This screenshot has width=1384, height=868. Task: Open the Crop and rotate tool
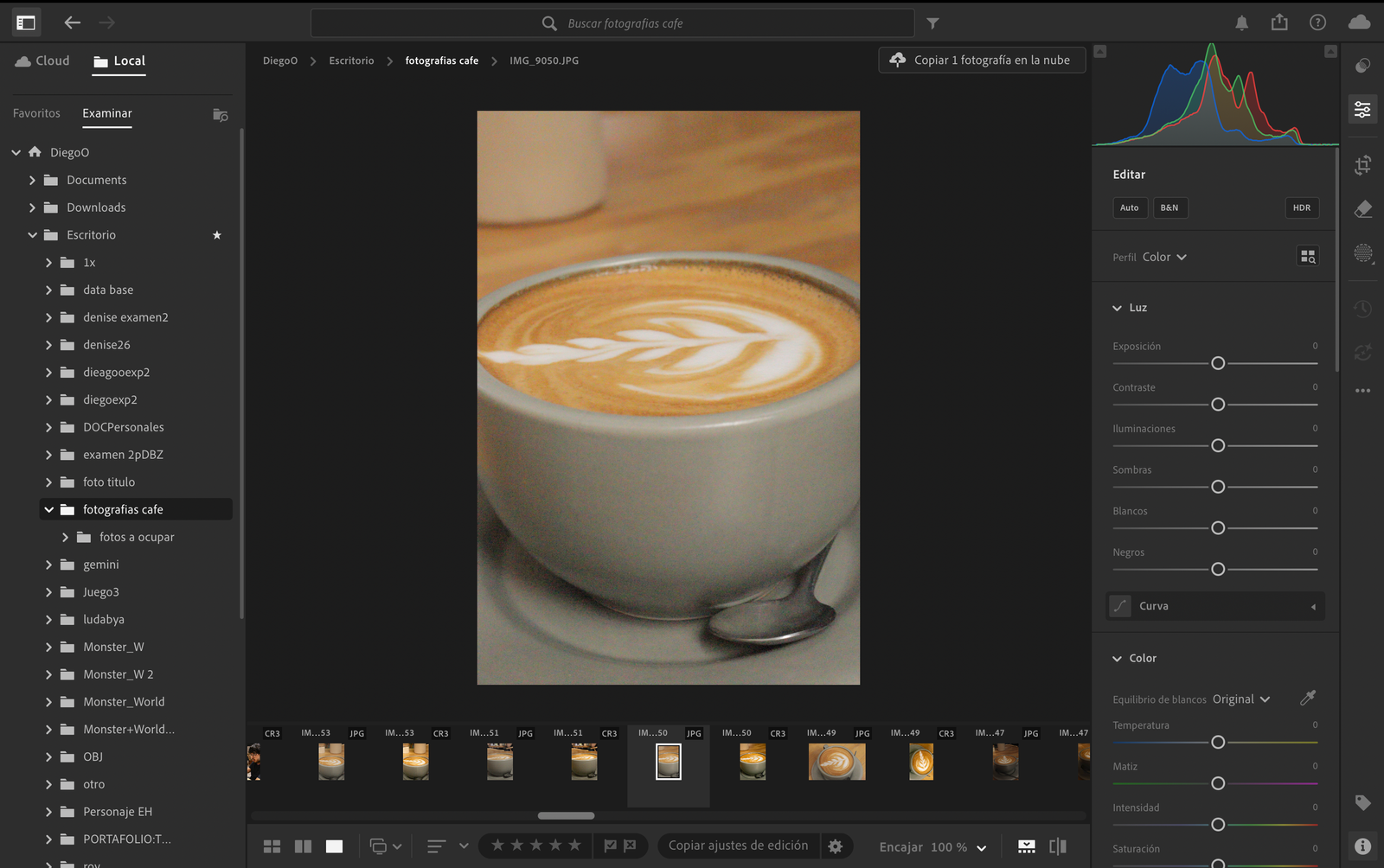click(x=1362, y=165)
